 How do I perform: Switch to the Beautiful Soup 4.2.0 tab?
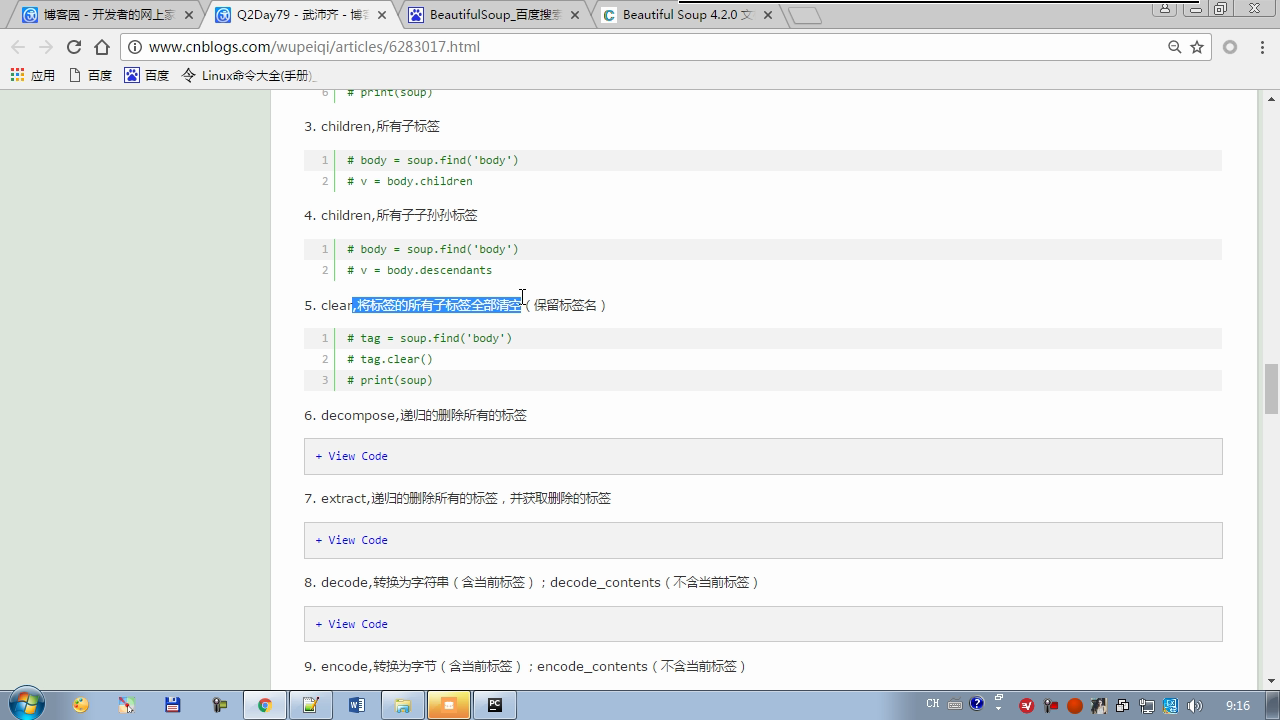click(678, 15)
